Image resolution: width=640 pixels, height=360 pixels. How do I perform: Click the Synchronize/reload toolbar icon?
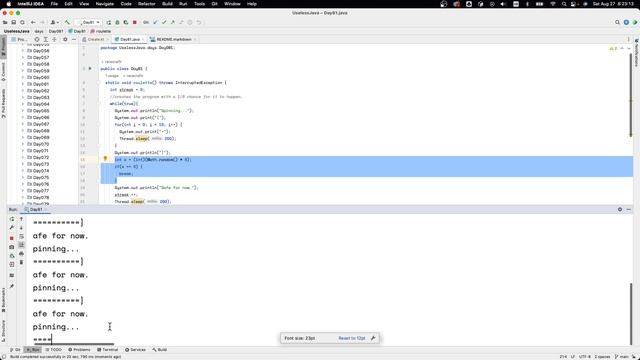pyautogui.click(x=22, y=22)
